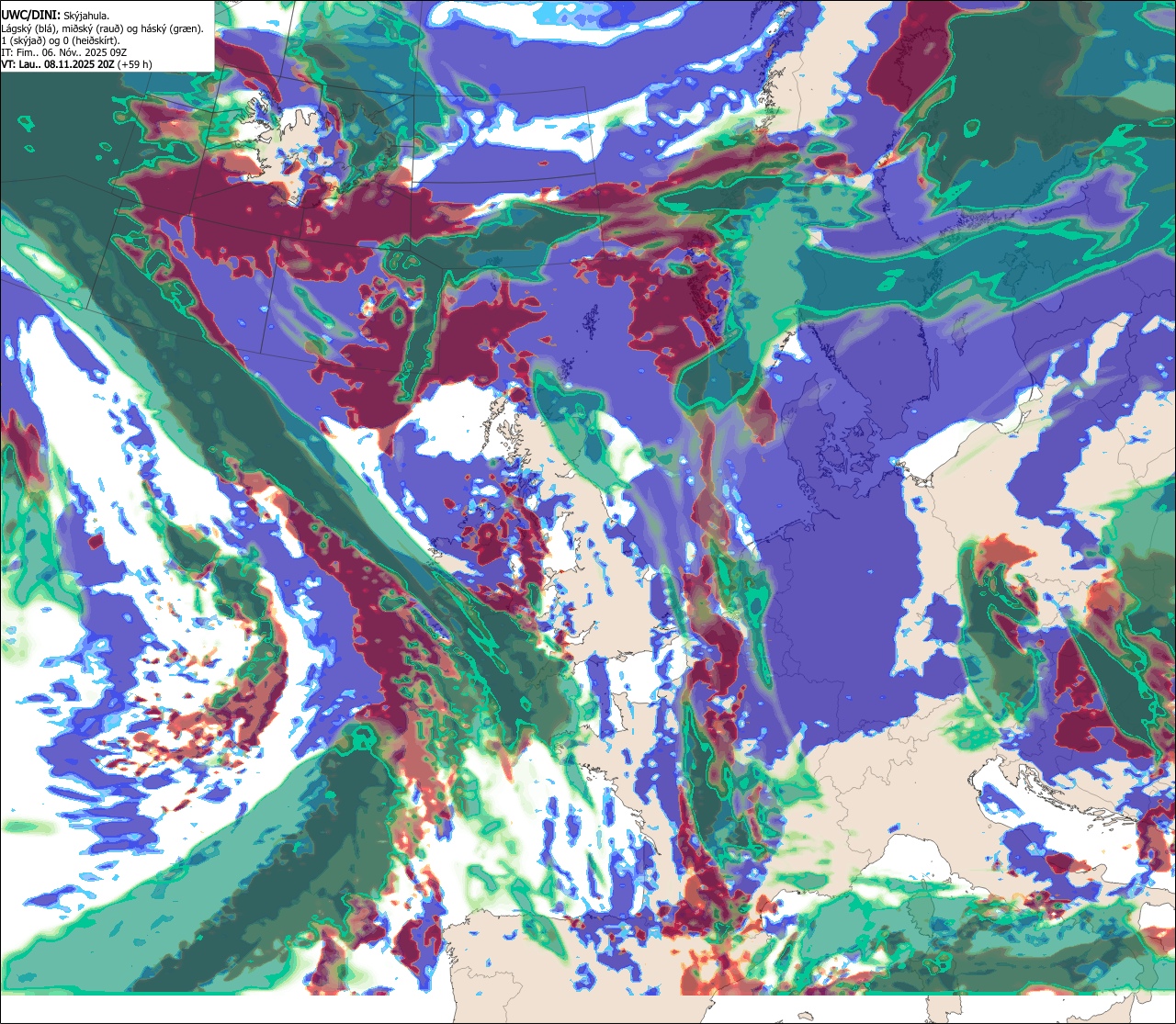Click the 'UWC/DINI: Skýjahula.' title line
Viewport: 1176px width, 1024px height.
[56, 15]
